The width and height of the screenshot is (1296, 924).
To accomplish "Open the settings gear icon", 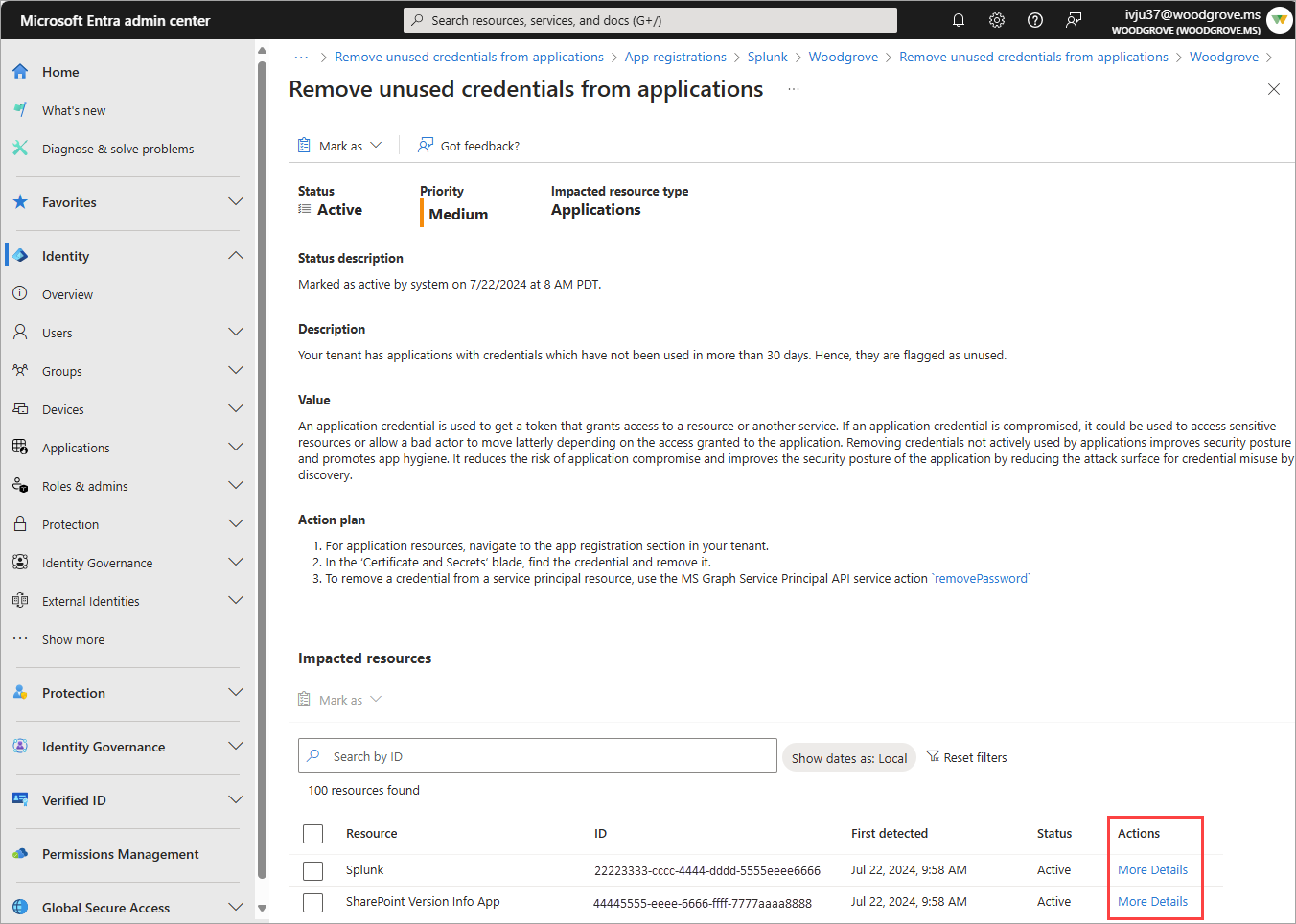I will click(997, 20).
